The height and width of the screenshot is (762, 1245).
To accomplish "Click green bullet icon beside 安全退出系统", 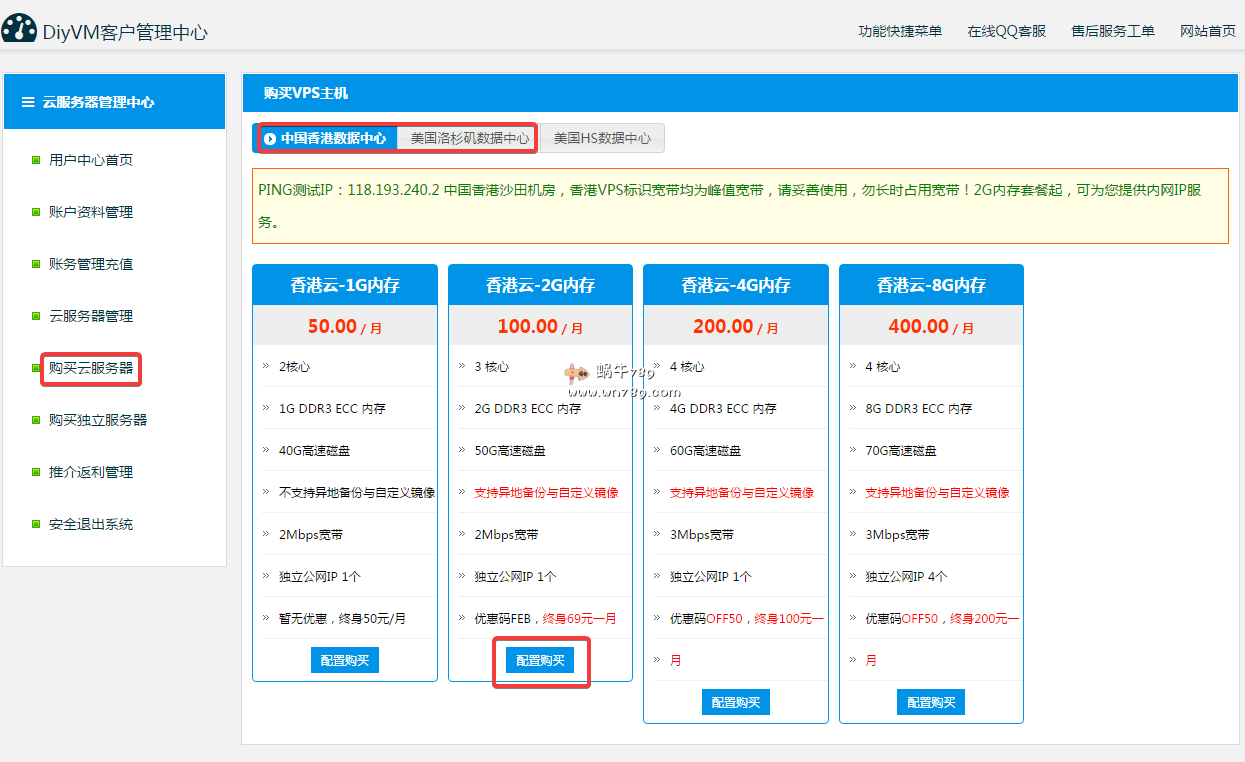I will click(36, 524).
